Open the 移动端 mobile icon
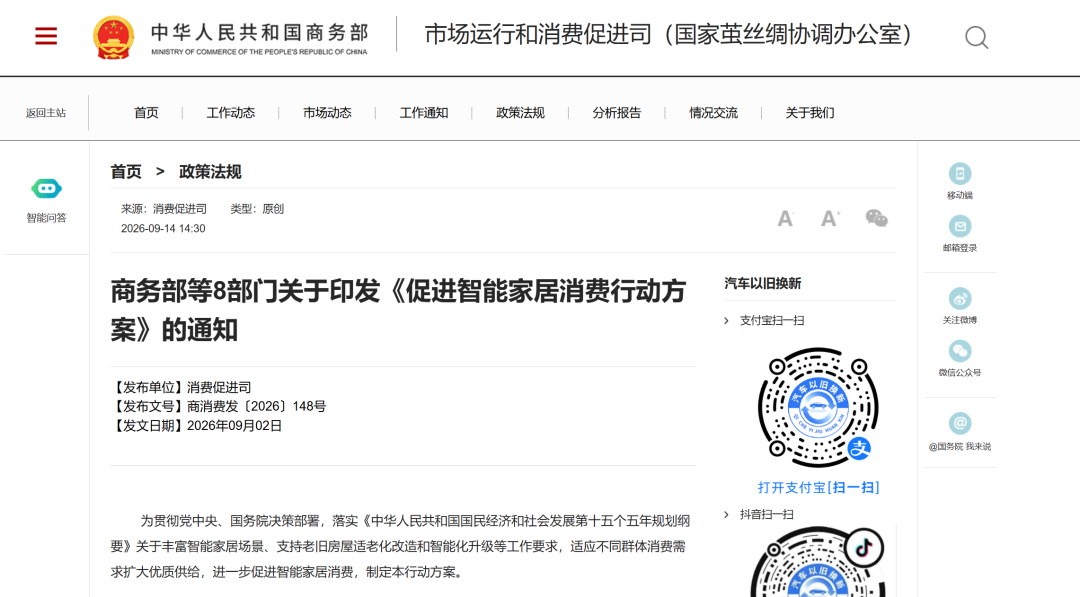 (959, 174)
